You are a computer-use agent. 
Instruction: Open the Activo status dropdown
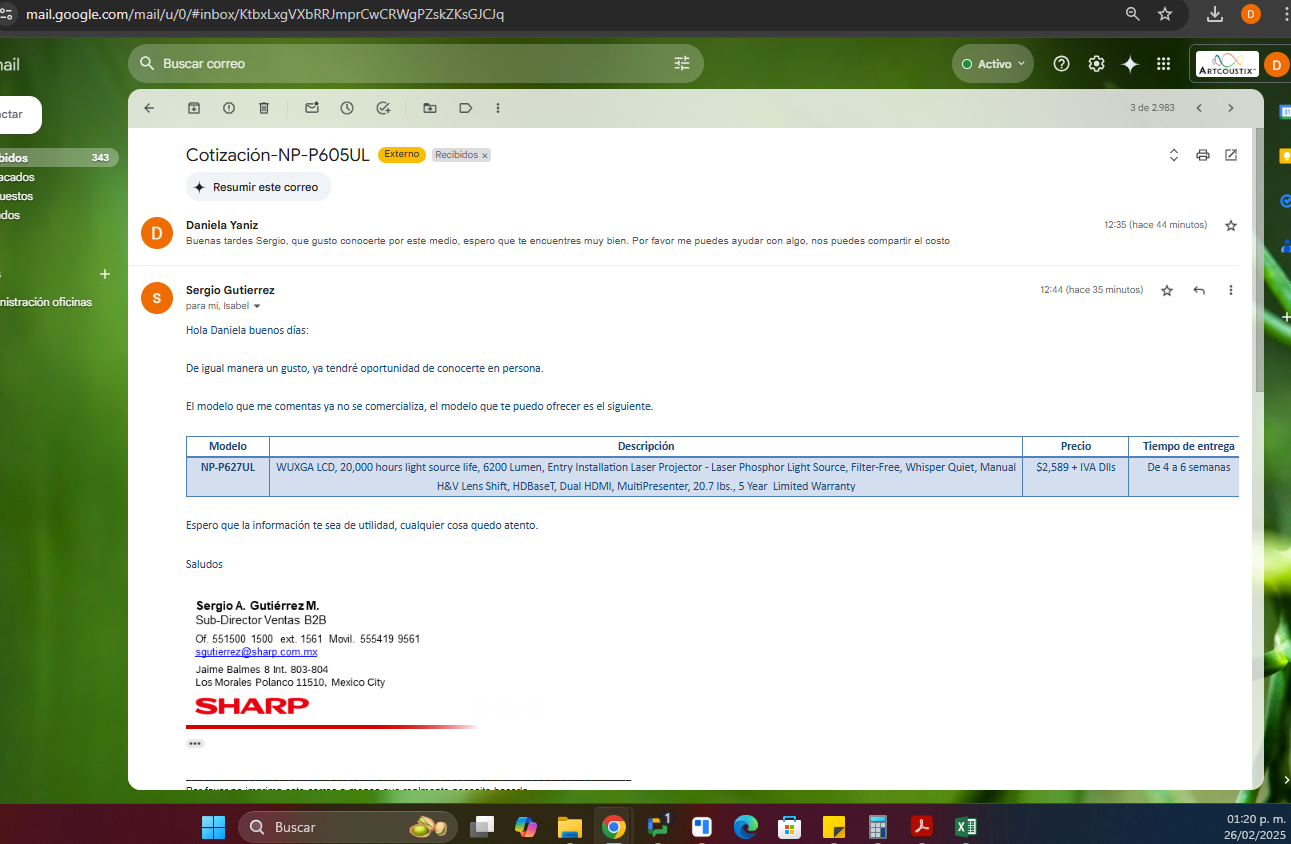click(x=993, y=64)
